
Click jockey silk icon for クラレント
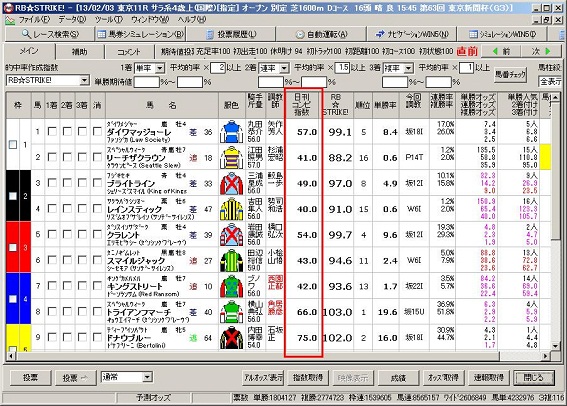coord(231,235)
